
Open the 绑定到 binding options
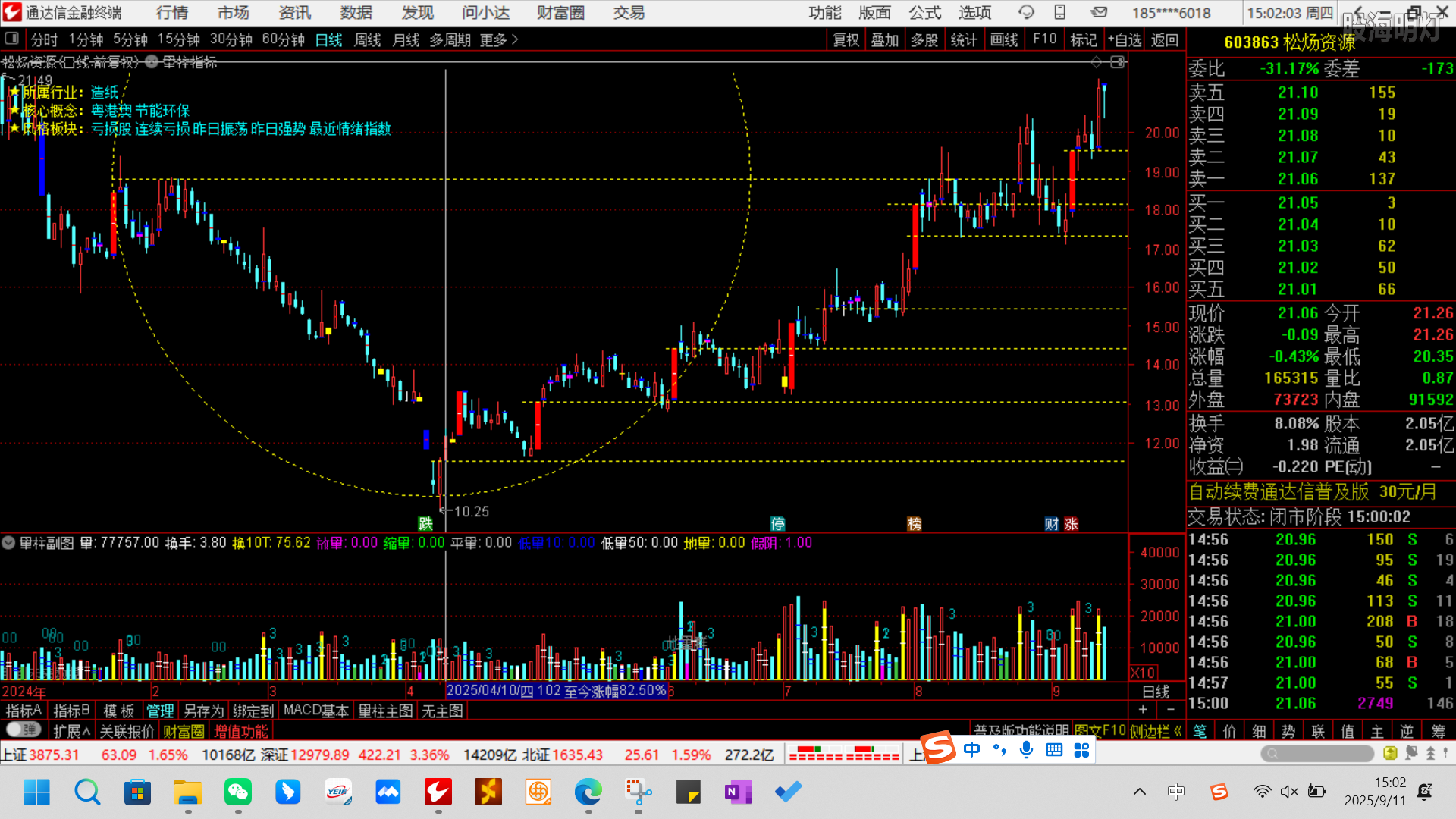(x=253, y=711)
